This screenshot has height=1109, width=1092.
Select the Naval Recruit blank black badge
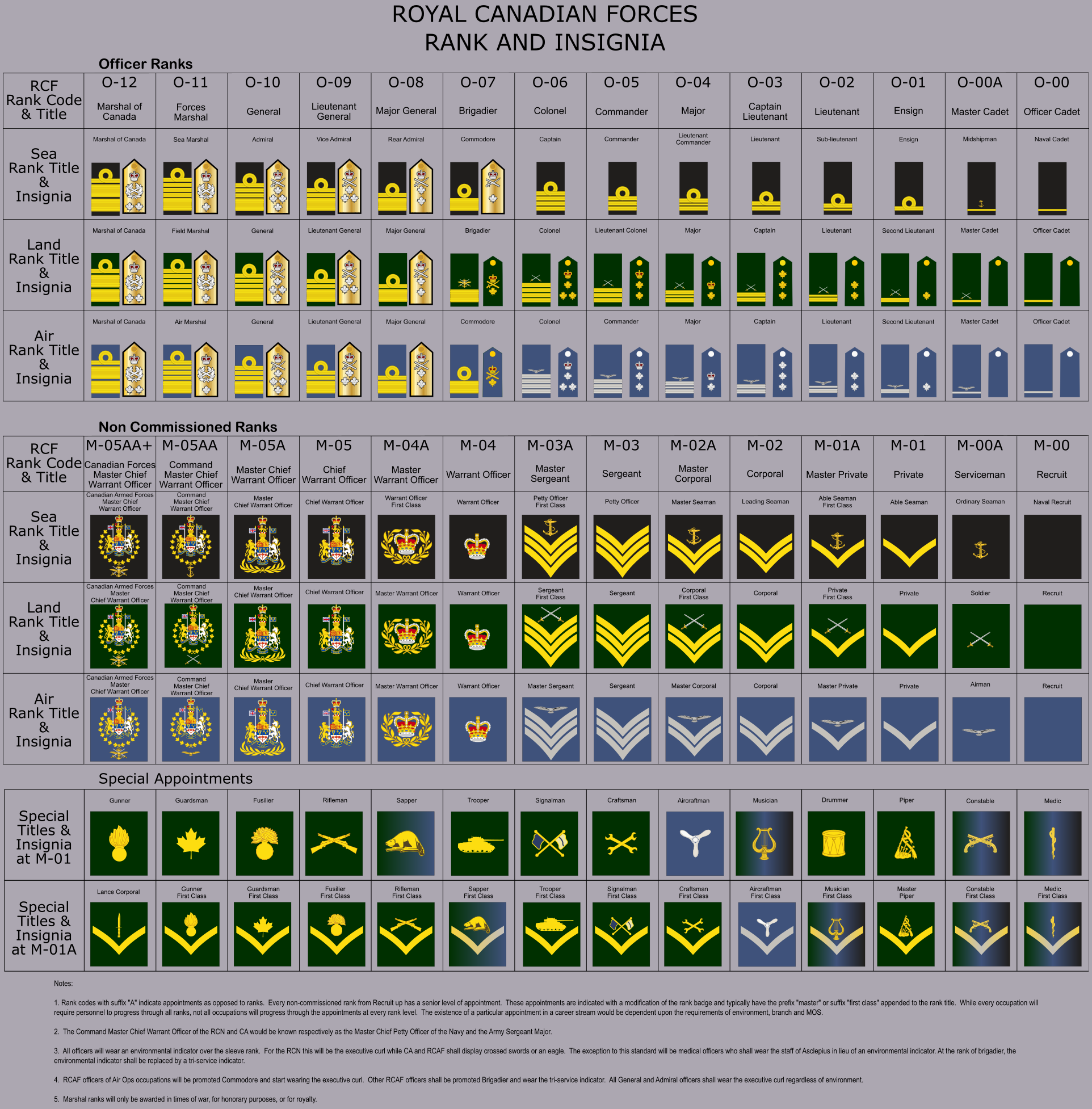click(x=1052, y=547)
